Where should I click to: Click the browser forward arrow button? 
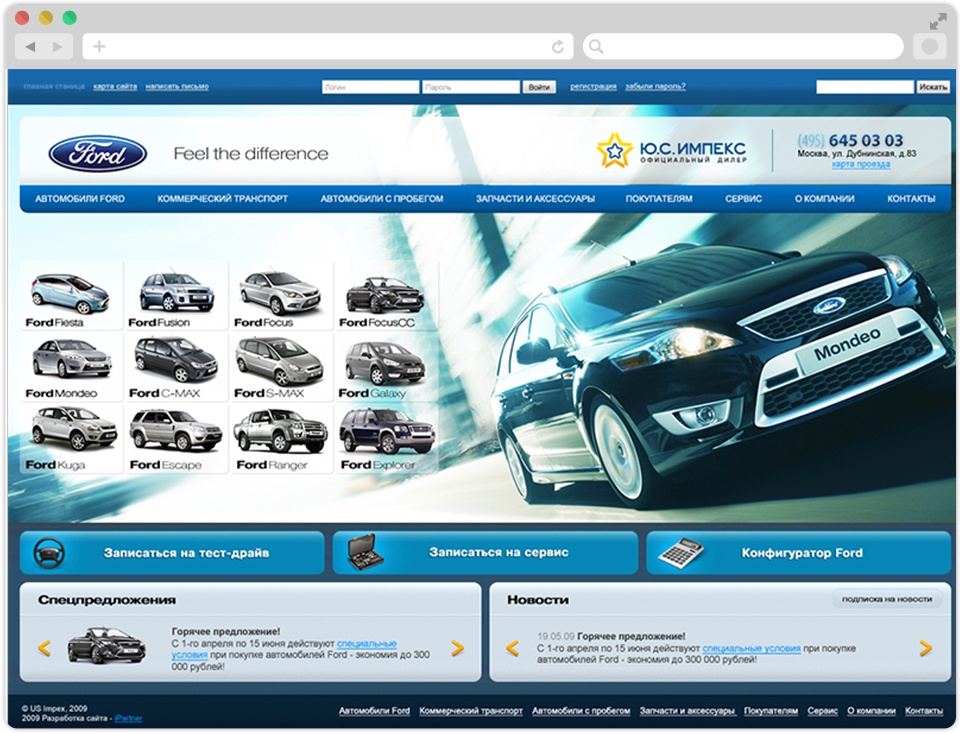pyautogui.click(x=57, y=47)
